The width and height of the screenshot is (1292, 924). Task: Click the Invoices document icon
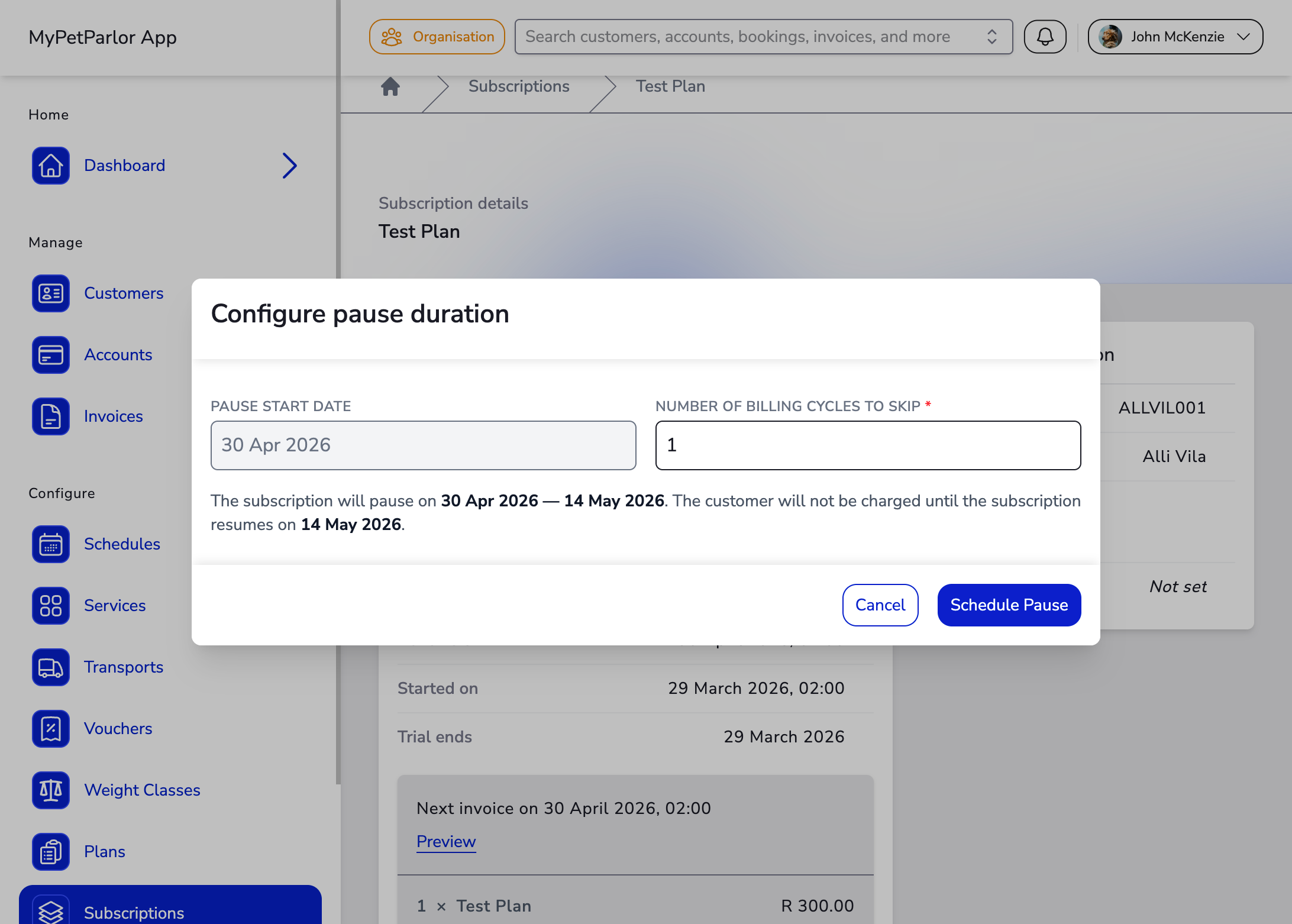pos(51,416)
